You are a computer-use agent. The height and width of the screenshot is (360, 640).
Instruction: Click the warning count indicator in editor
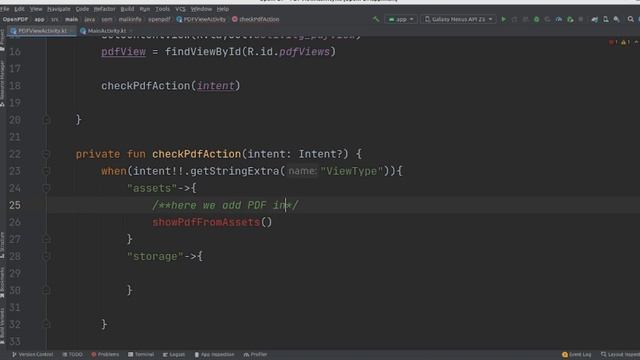coord(625,42)
